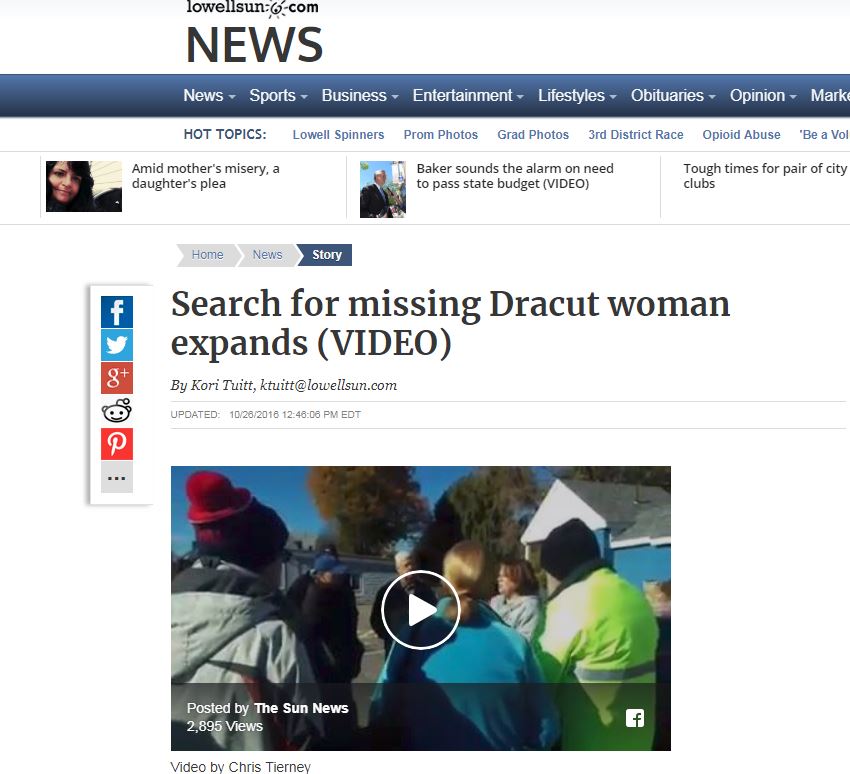The width and height of the screenshot is (850, 774).
Task: Share the story on Facebook
Action: [x=117, y=312]
